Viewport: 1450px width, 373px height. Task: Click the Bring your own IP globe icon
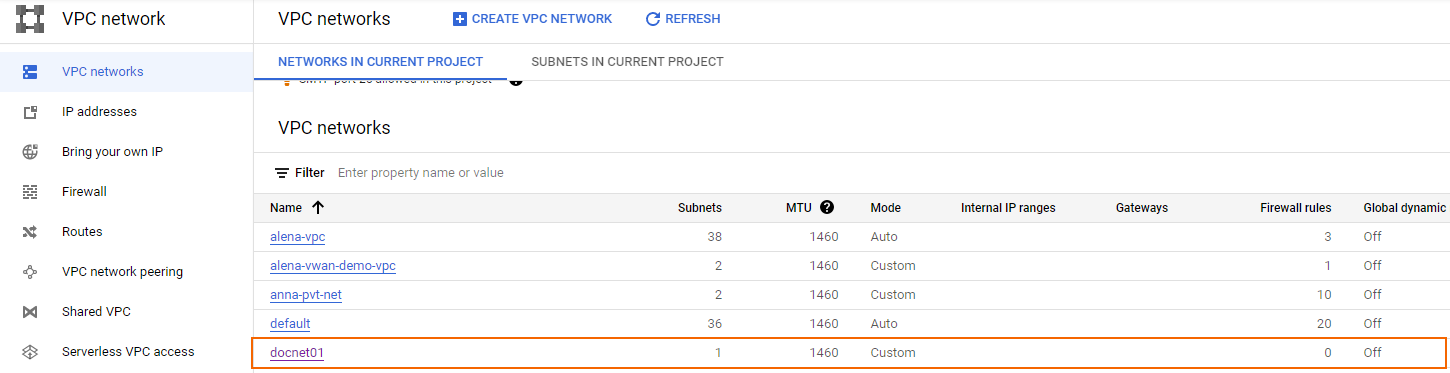tap(30, 152)
